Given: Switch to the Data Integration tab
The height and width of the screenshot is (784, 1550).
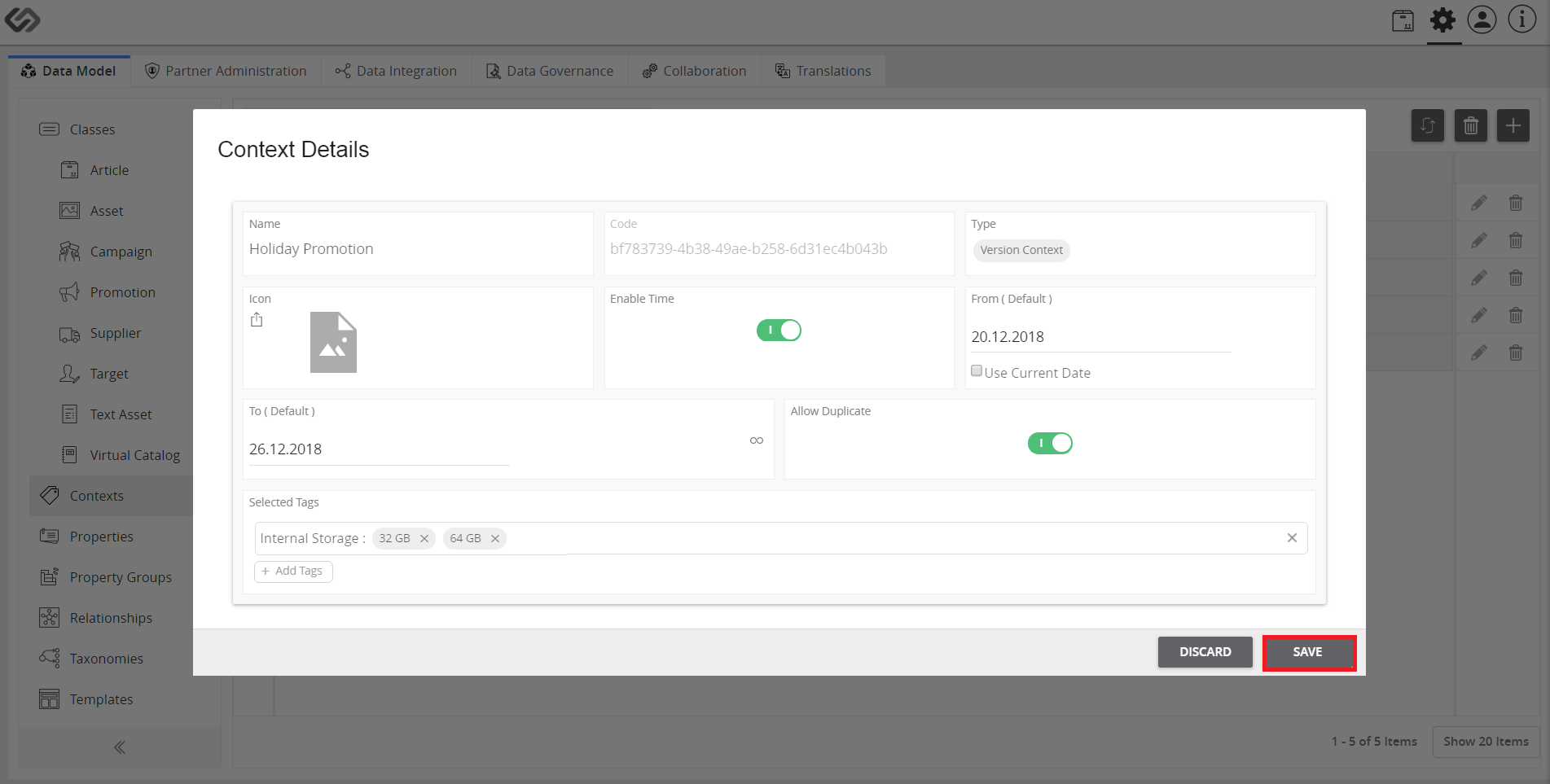Looking at the screenshot, I should (x=396, y=71).
